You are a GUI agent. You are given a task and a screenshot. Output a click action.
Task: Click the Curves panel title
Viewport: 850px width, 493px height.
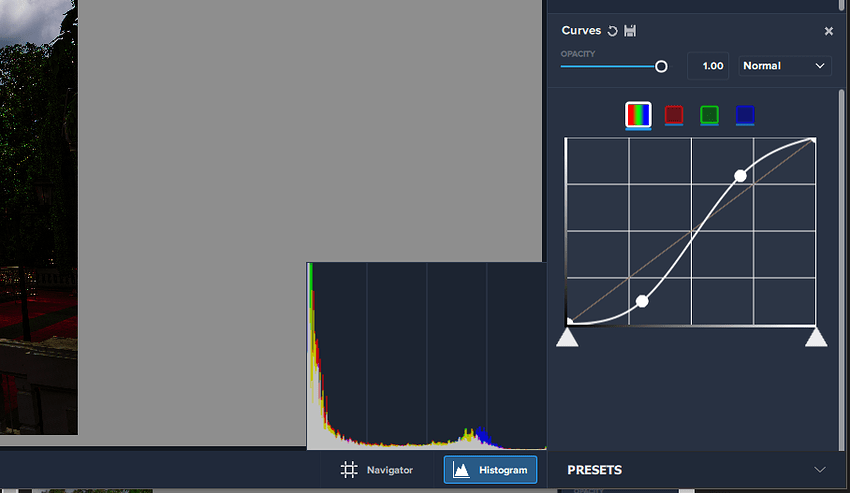[581, 31]
